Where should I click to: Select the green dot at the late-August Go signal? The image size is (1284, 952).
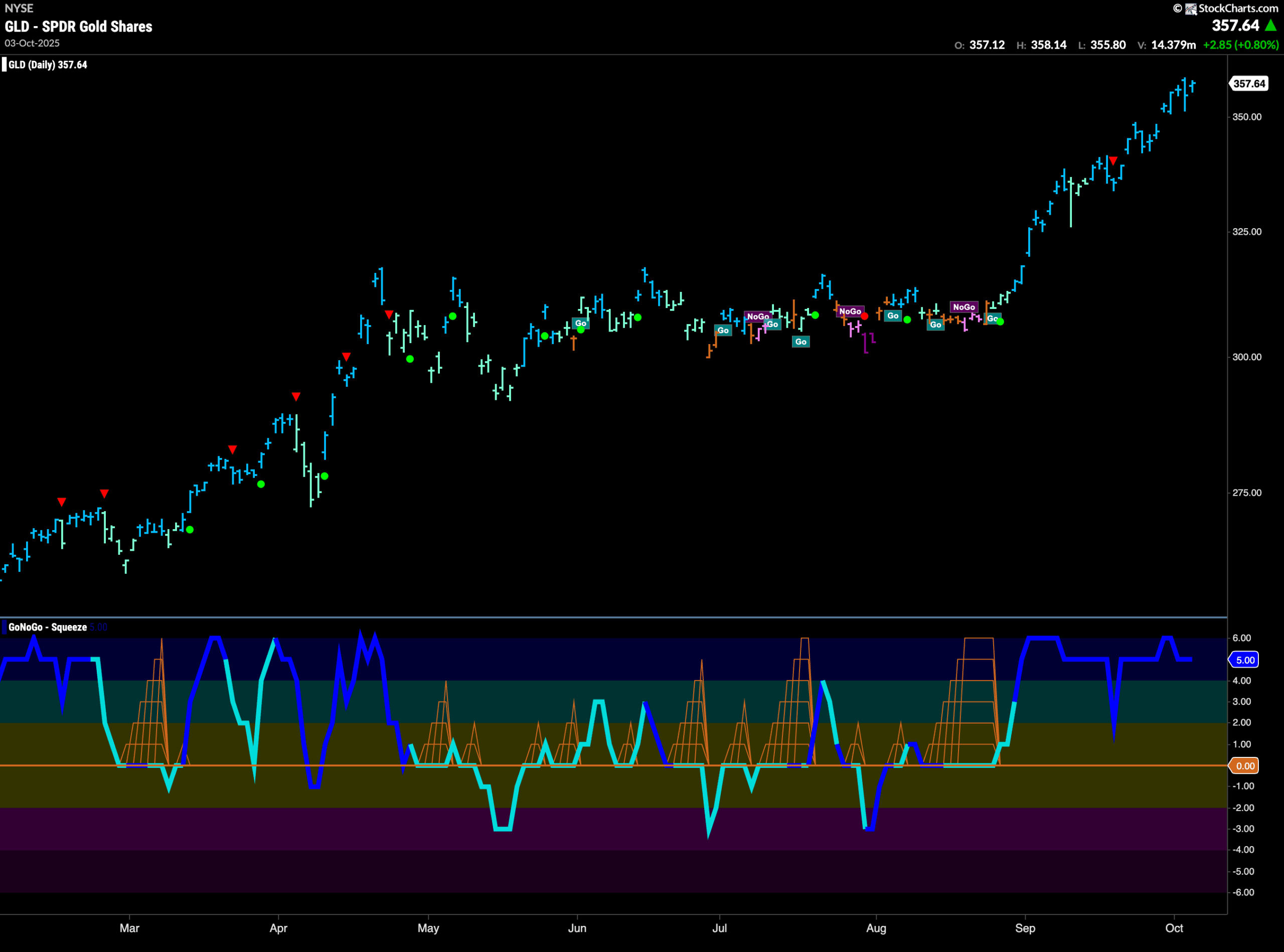tap(1000, 322)
